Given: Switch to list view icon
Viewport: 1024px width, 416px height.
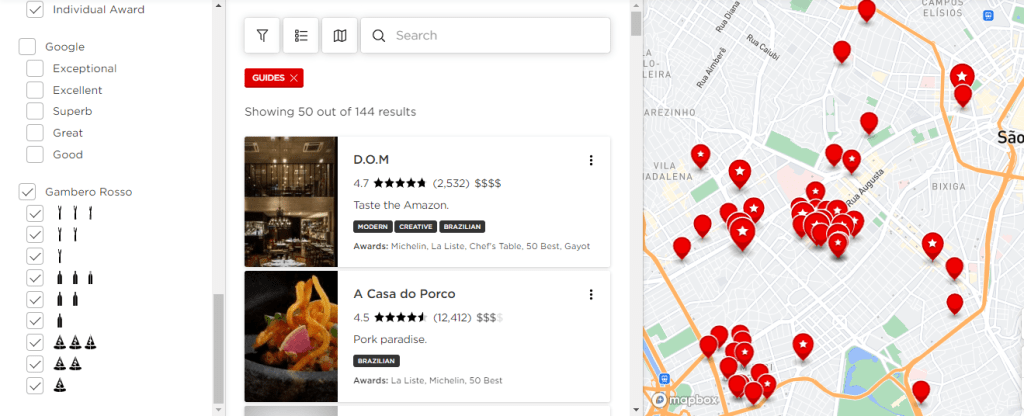Looking at the screenshot, I should point(300,35).
